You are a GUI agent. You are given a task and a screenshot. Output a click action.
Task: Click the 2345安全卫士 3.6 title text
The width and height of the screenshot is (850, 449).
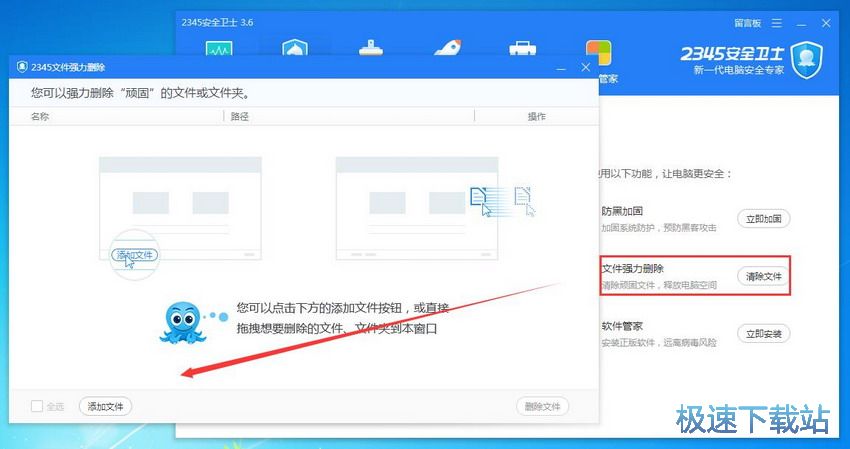pyautogui.click(x=217, y=23)
